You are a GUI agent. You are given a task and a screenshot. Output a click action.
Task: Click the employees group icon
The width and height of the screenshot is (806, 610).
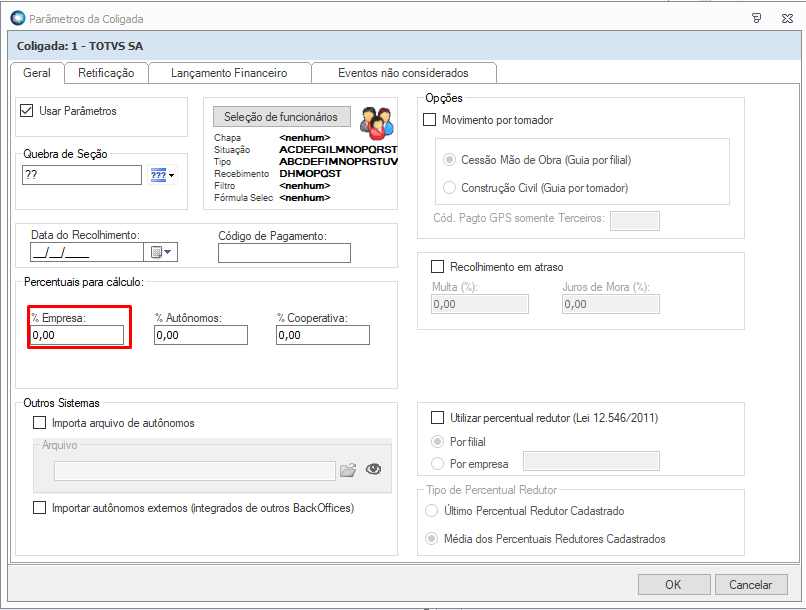pos(377,123)
